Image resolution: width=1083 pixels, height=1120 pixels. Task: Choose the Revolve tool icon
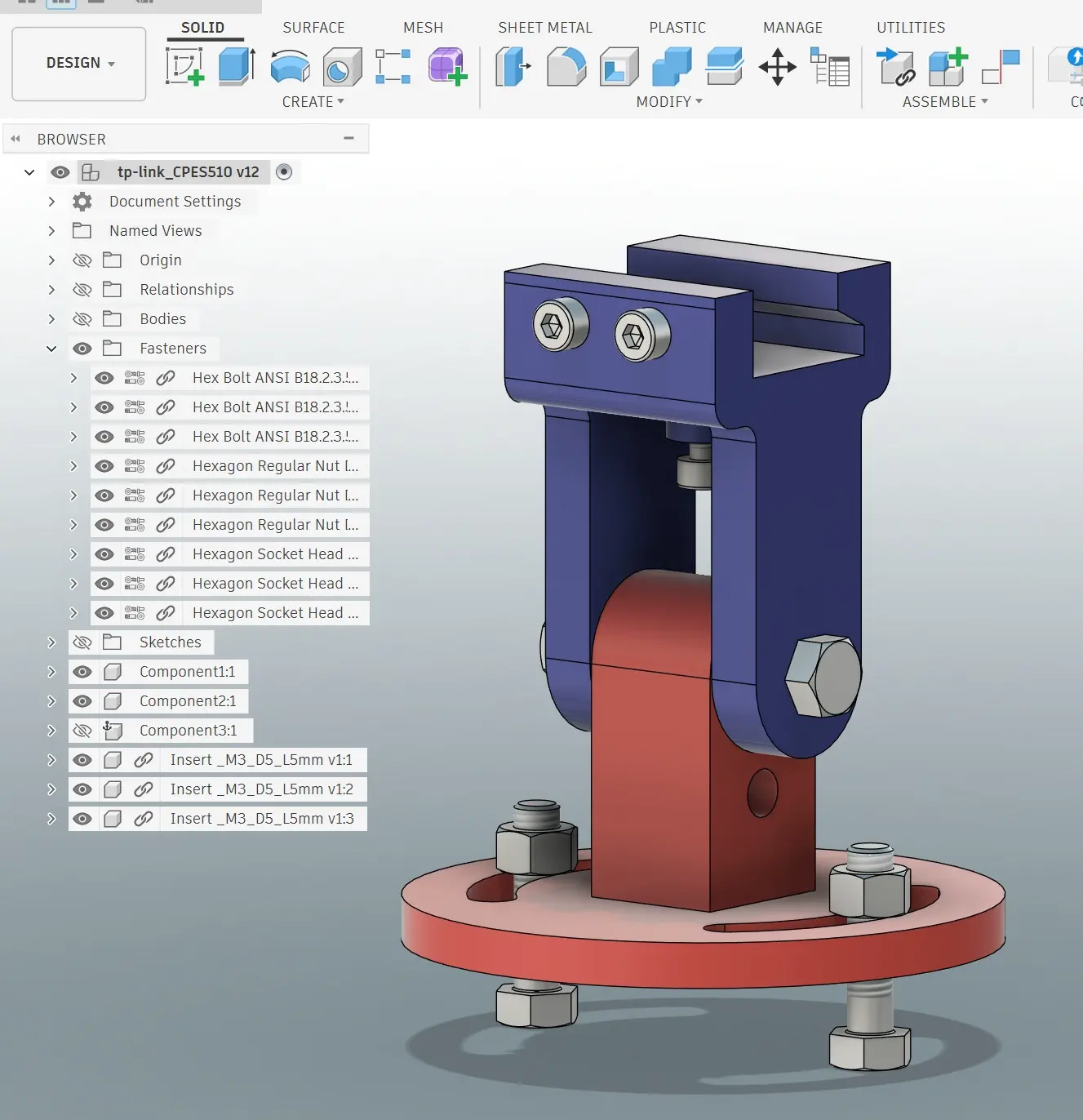click(x=290, y=66)
